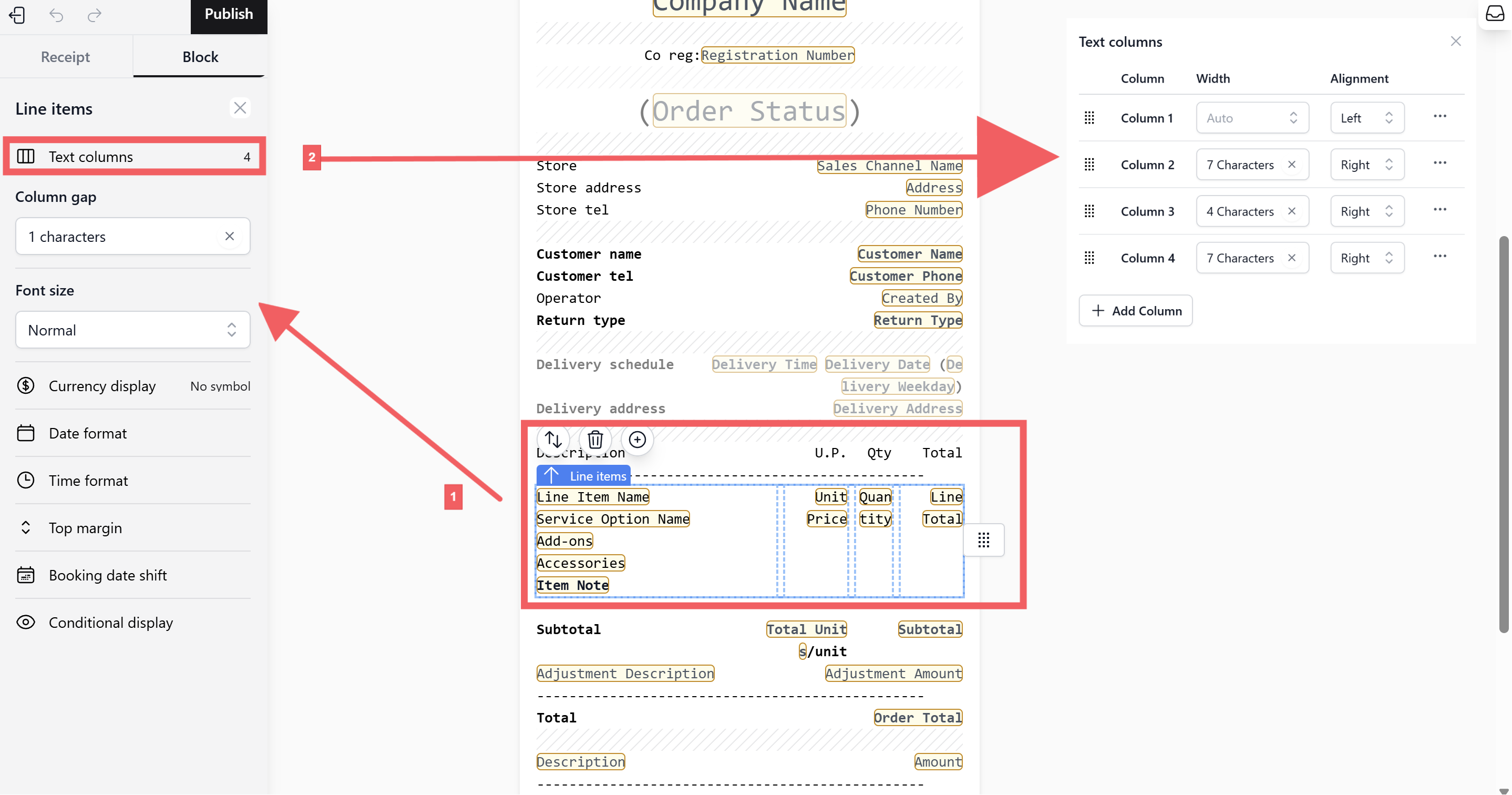1512x795 pixels.
Task: Open Column 1 alignment Left dropdown
Action: pyautogui.click(x=1366, y=118)
